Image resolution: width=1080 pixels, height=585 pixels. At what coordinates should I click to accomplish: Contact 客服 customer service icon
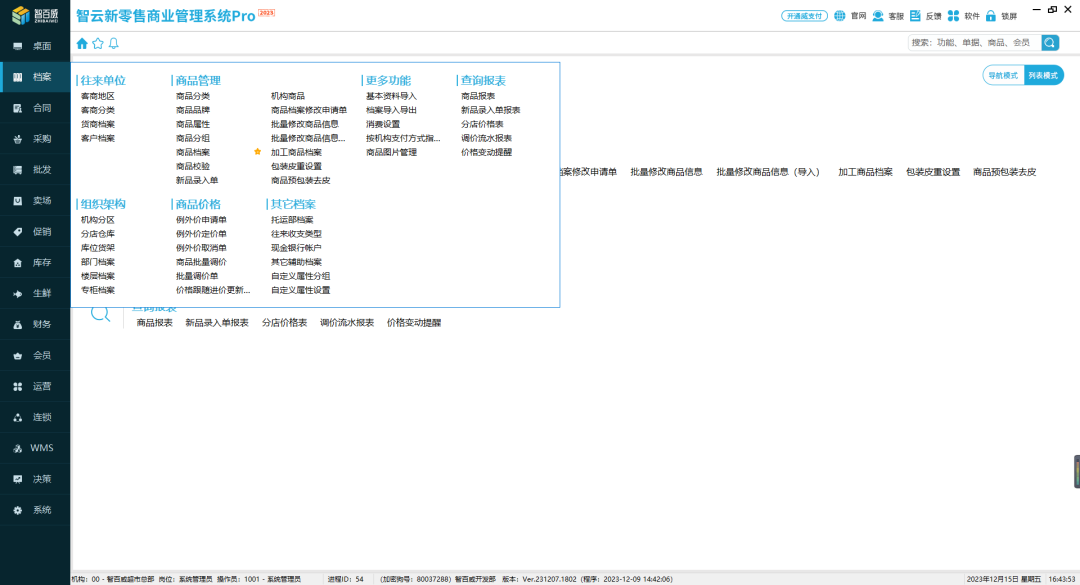tap(877, 16)
